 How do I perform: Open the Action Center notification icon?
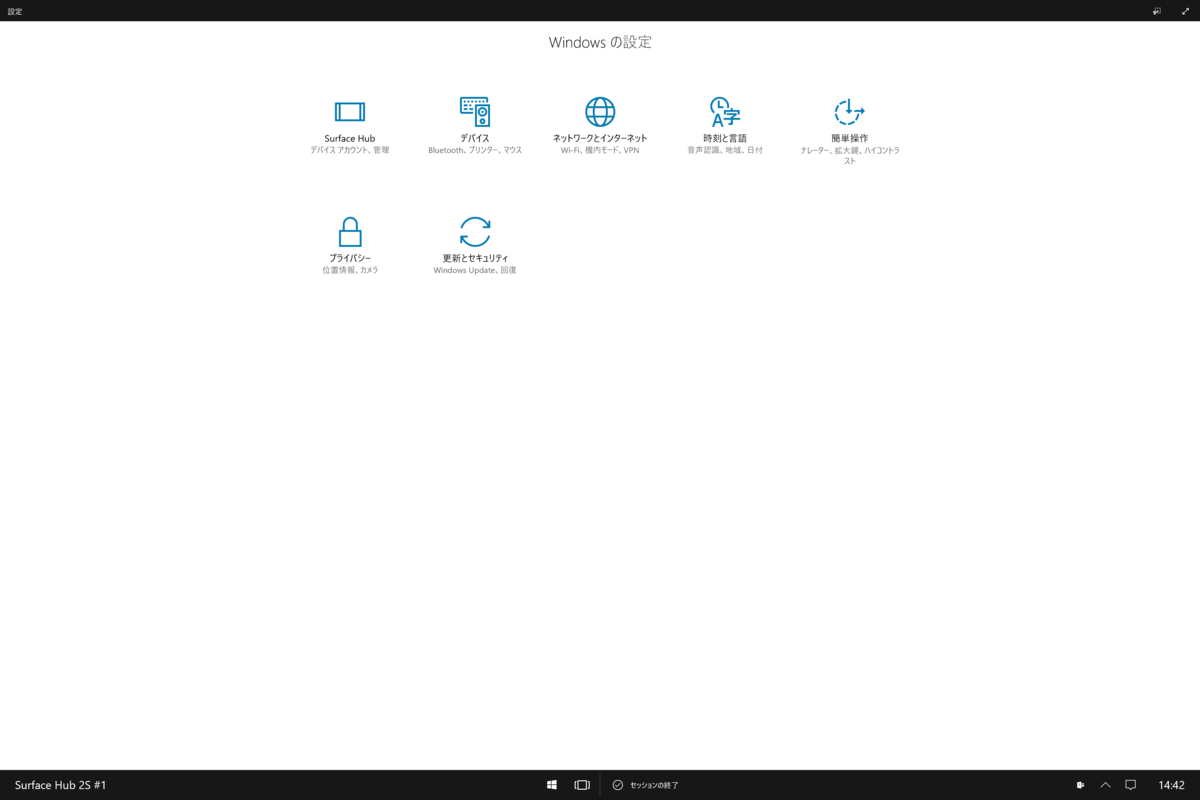(x=1131, y=785)
